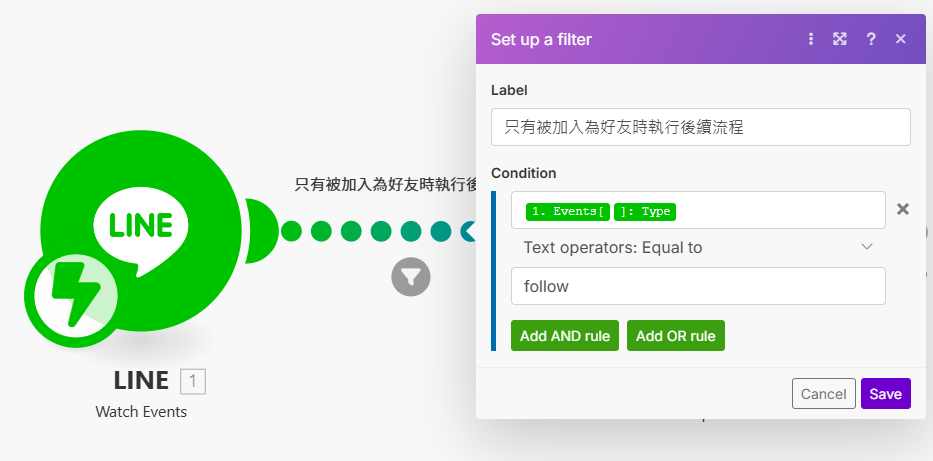The width and height of the screenshot is (933, 461).
Task: Save the filter settings
Action: pos(885,394)
